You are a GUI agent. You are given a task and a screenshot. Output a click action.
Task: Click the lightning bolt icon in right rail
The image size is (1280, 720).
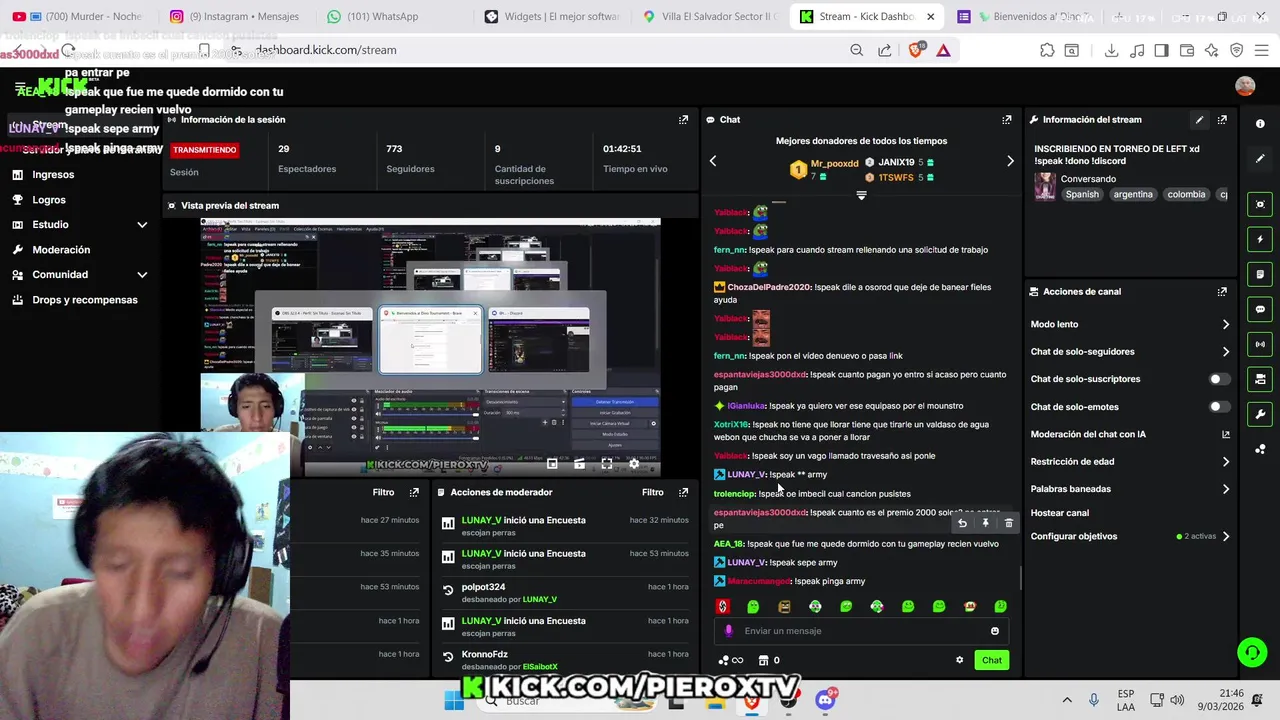click(1260, 239)
